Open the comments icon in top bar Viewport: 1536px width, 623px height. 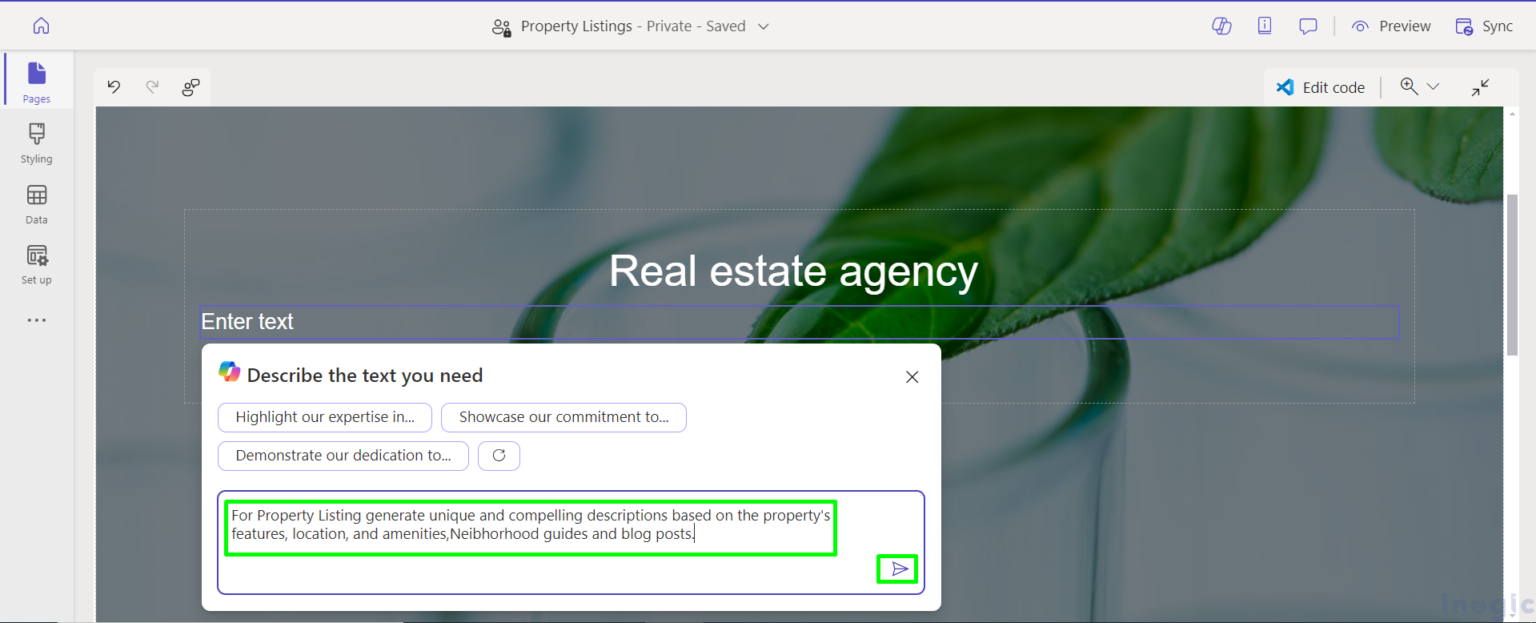(x=1308, y=26)
